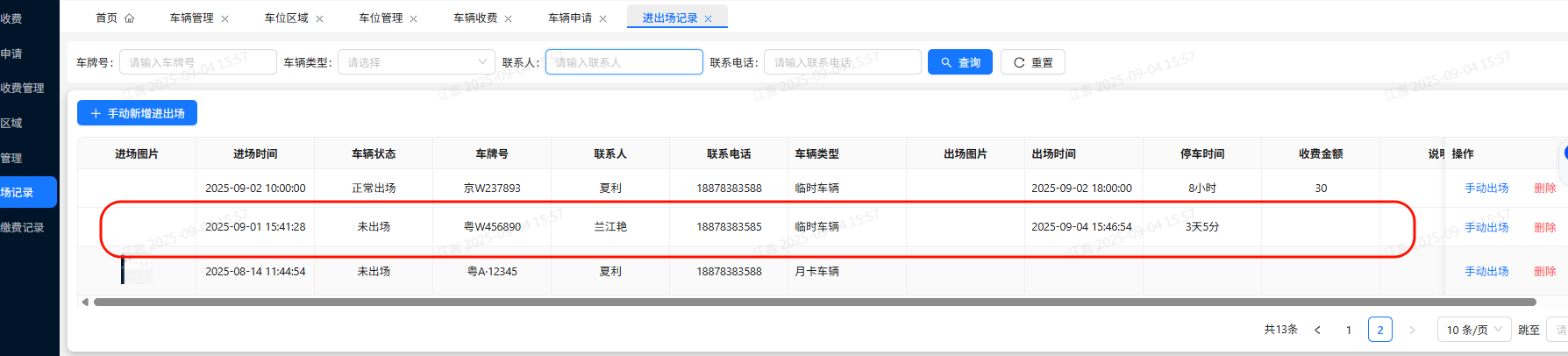Screen dimensions: 1568x356
Task: Close the 车位区域 tab
Action: 319,18
